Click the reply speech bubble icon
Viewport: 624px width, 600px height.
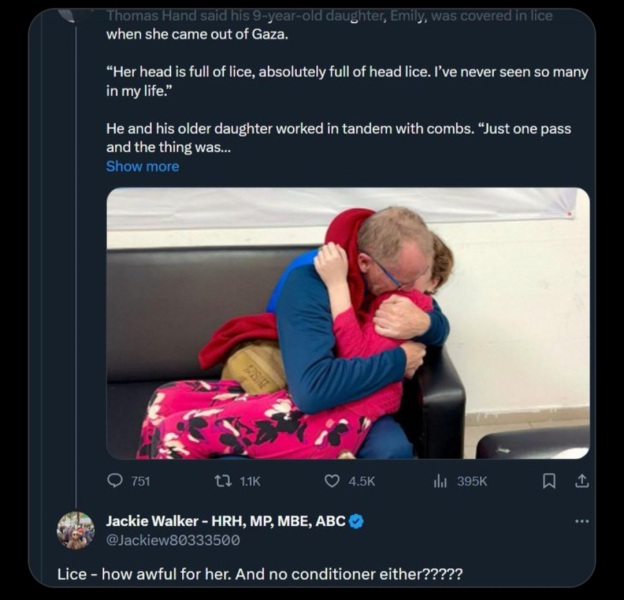[115, 481]
